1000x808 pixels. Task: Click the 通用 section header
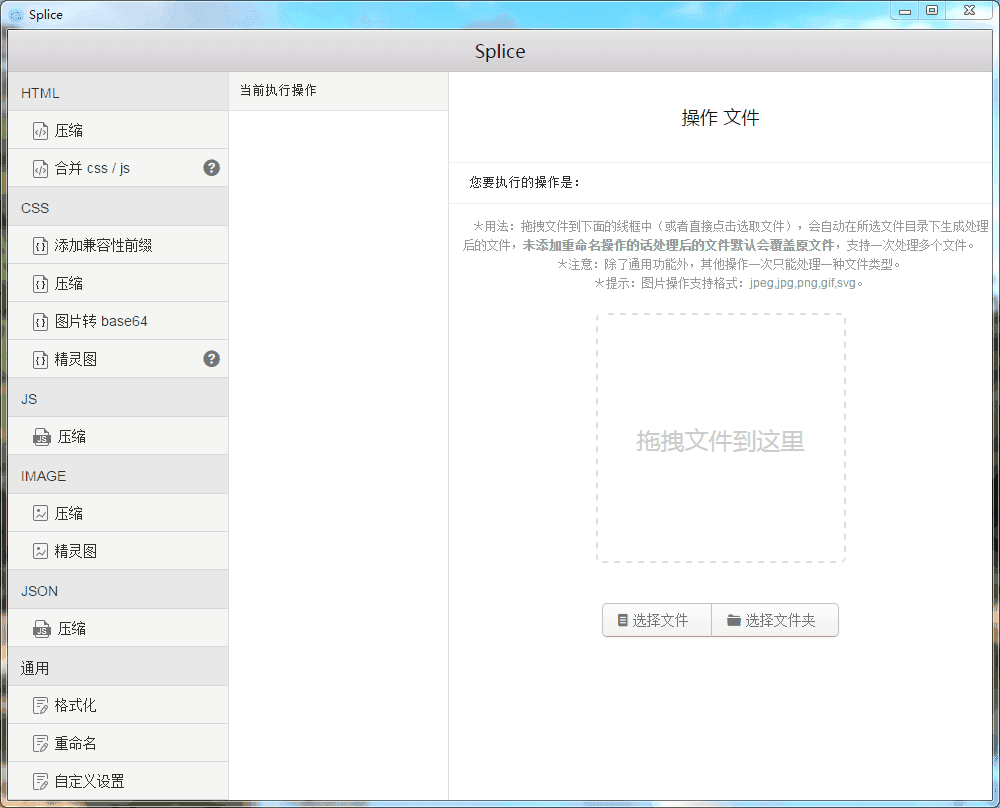[119, 668]
